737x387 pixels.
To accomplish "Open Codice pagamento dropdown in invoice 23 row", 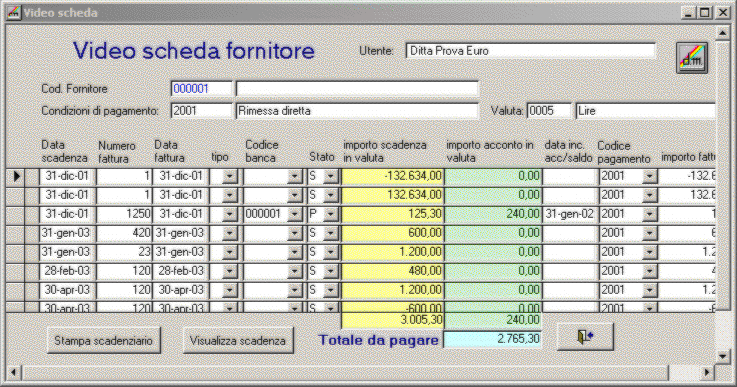I will pos(650,253).
